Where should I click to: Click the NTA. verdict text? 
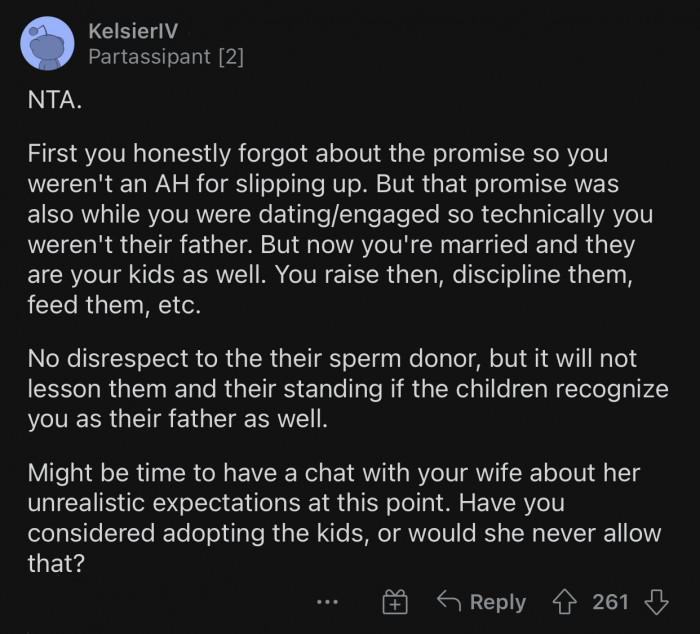(x=54, y=103)
